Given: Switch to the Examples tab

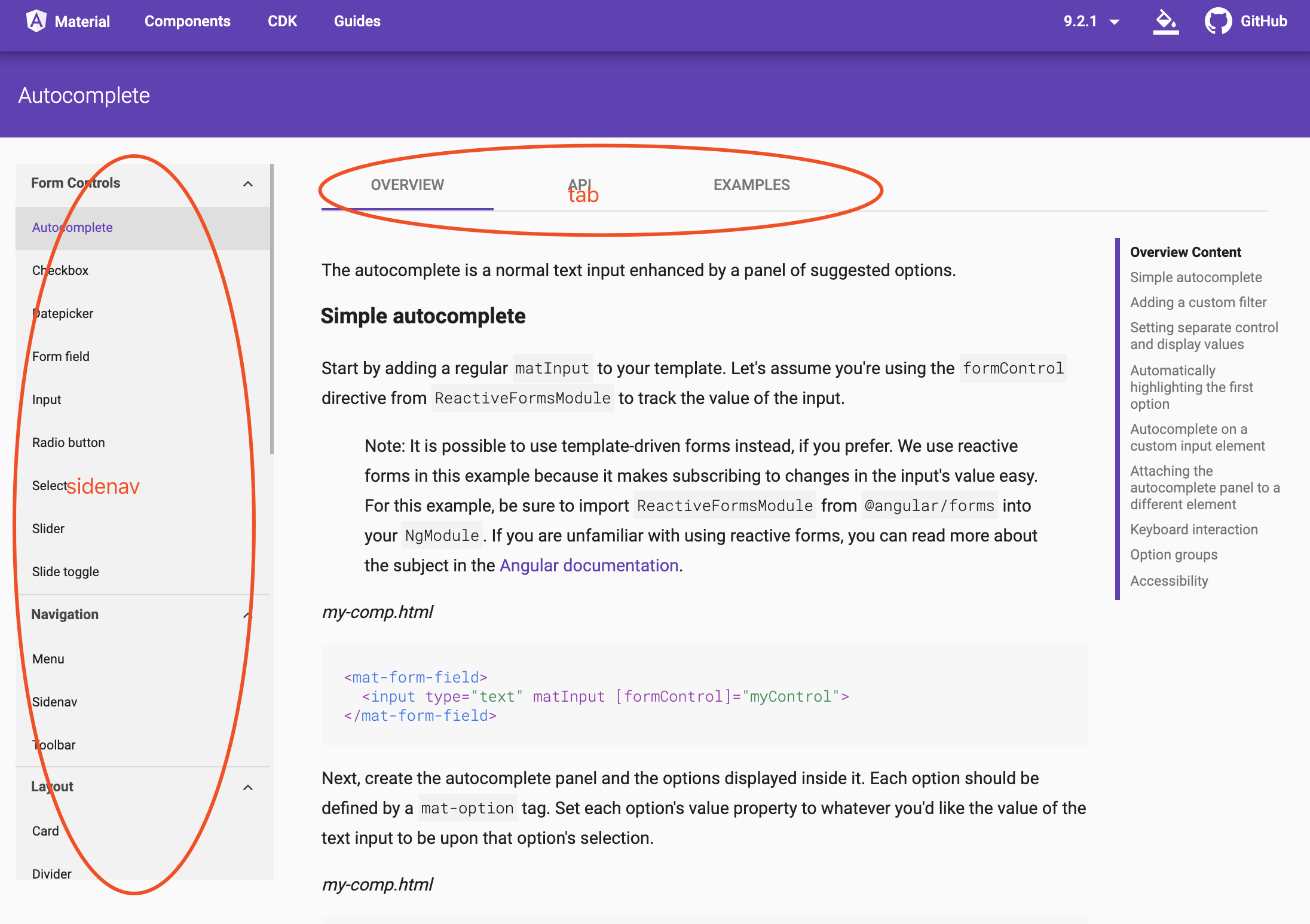Looking at the screenshot, I should click(x=752, y=185).
